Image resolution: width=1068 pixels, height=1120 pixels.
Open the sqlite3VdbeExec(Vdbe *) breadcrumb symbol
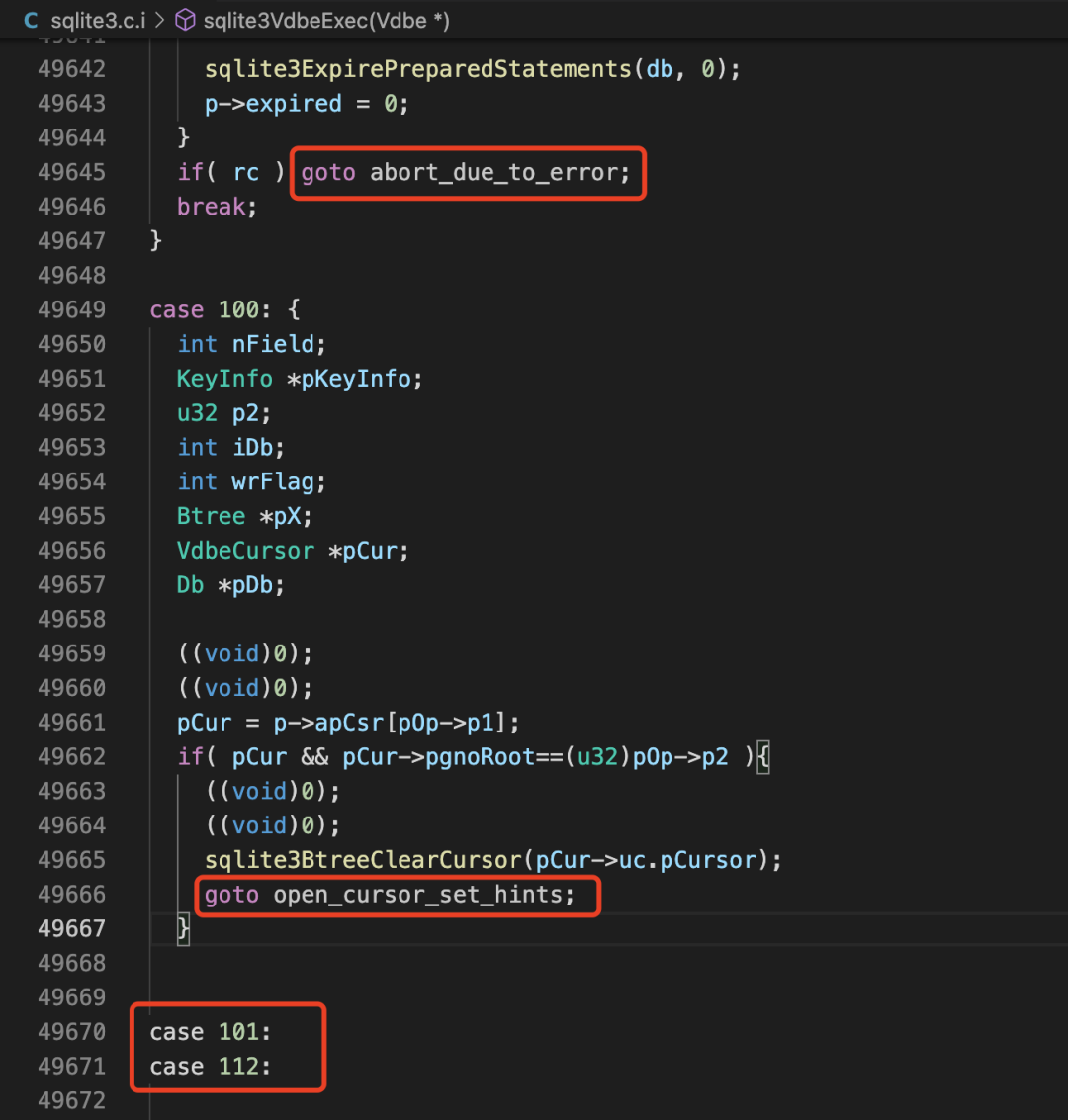(326, 21)
